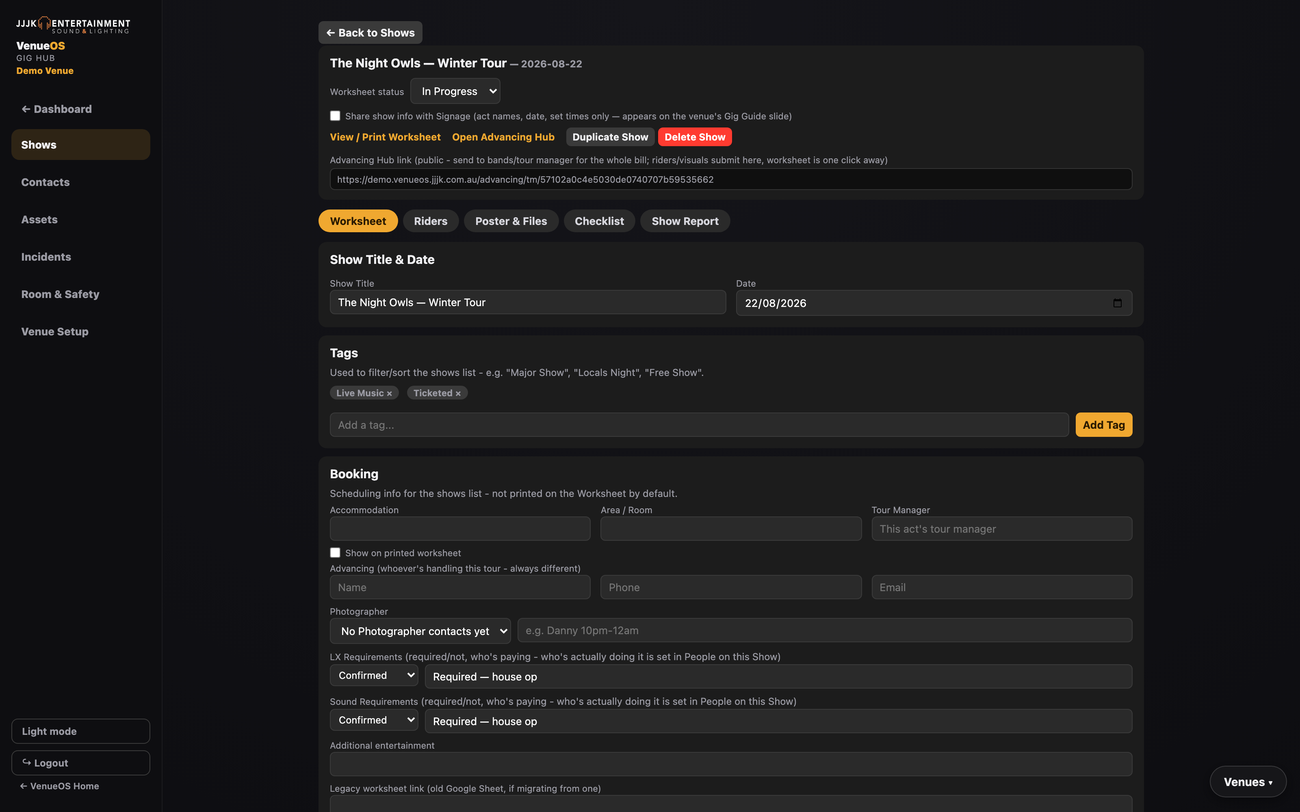Click the LX Requirements text field

778,676
